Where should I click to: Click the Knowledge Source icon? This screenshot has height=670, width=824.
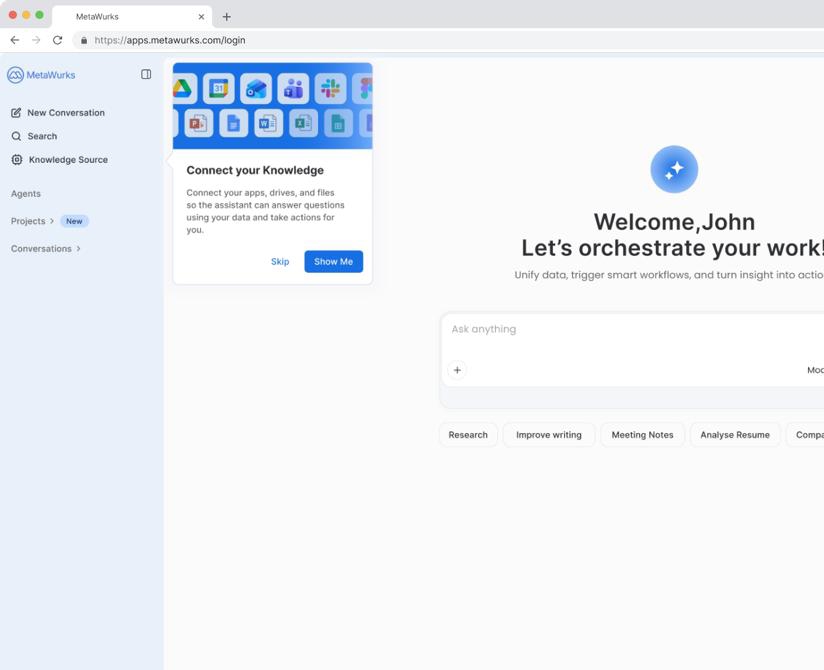[x=16, y=160]
